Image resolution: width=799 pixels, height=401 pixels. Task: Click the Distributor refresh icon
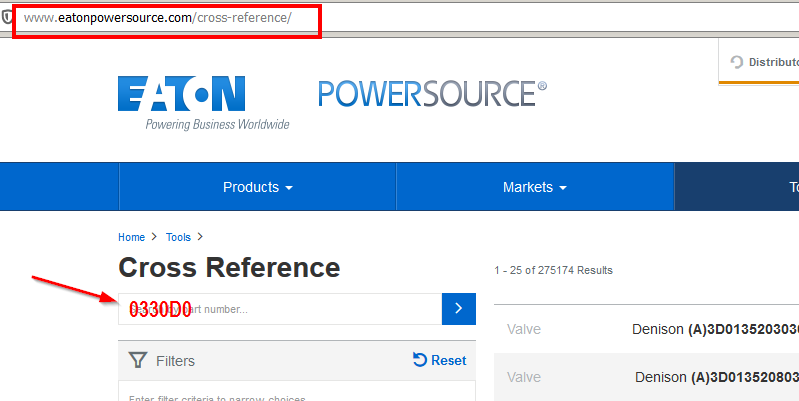(737, 62)
